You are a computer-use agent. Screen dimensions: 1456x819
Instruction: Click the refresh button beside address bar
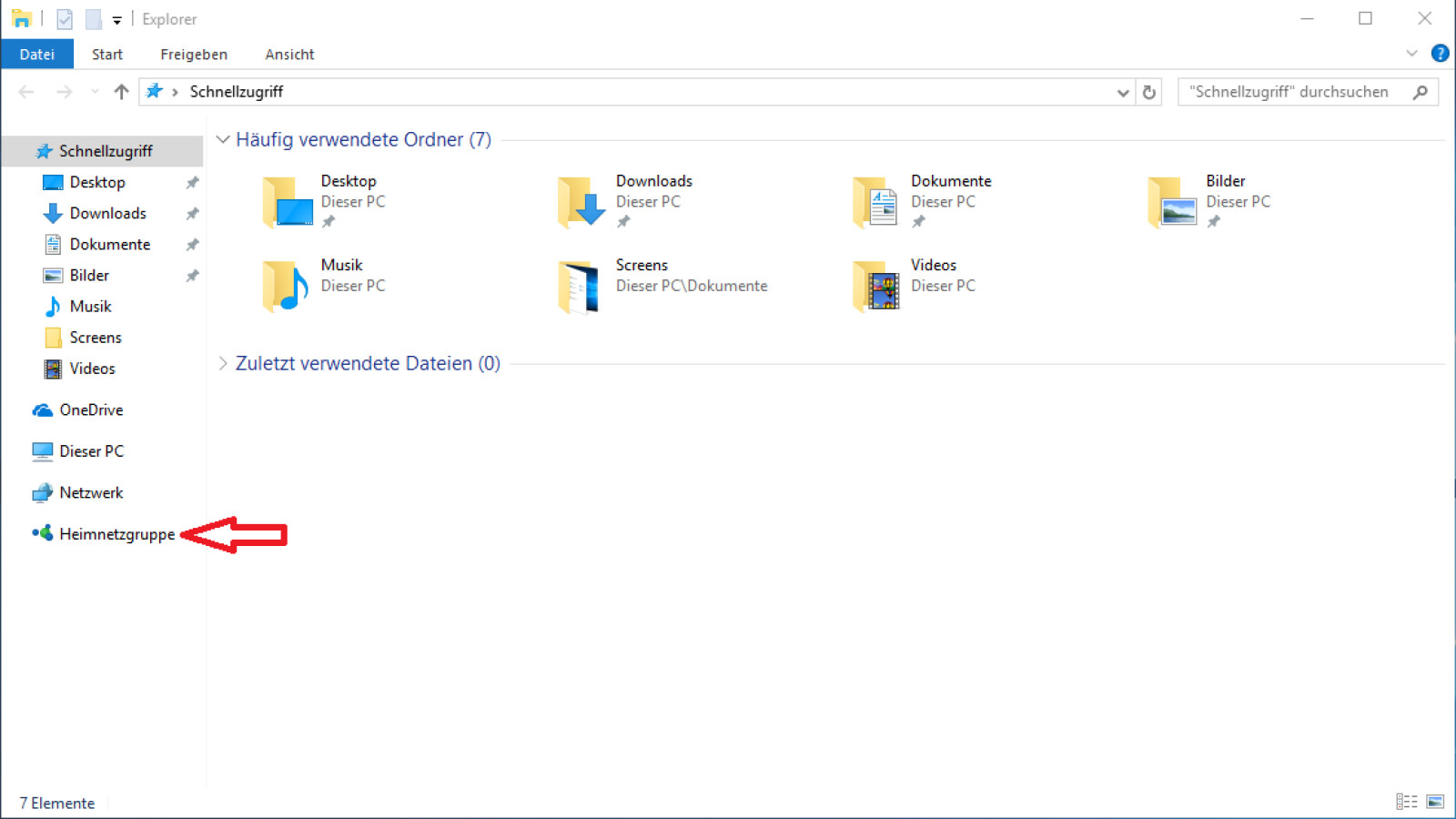1149,92
